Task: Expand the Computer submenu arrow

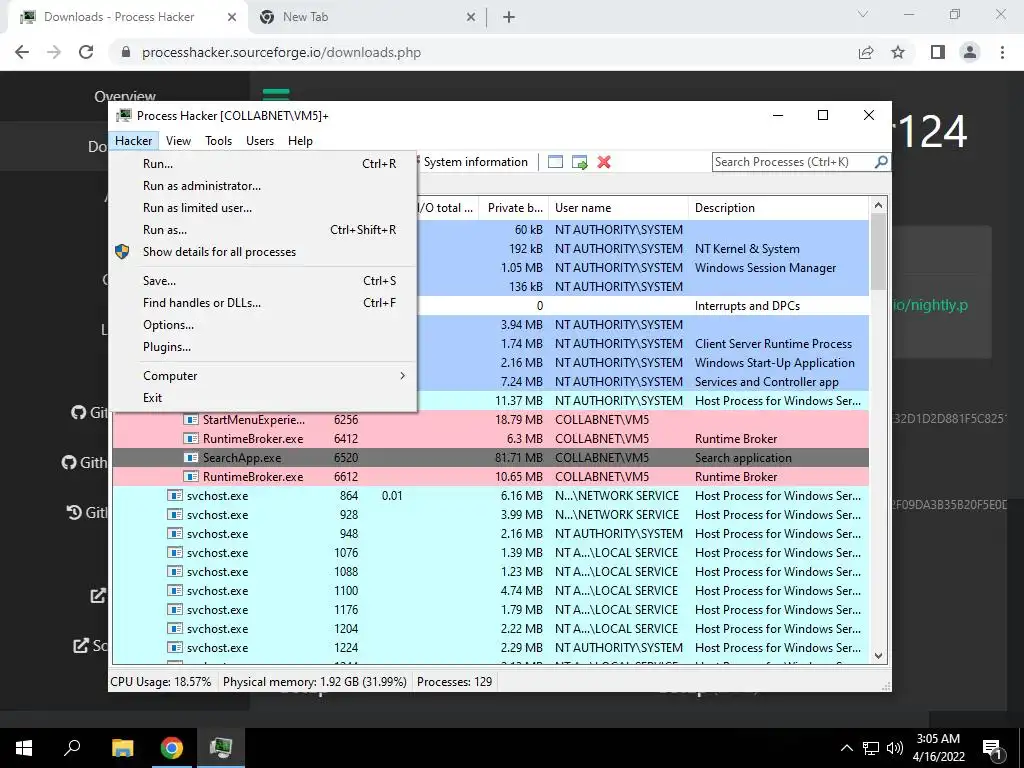Action: pyautogui.click(x=402, y=376)
